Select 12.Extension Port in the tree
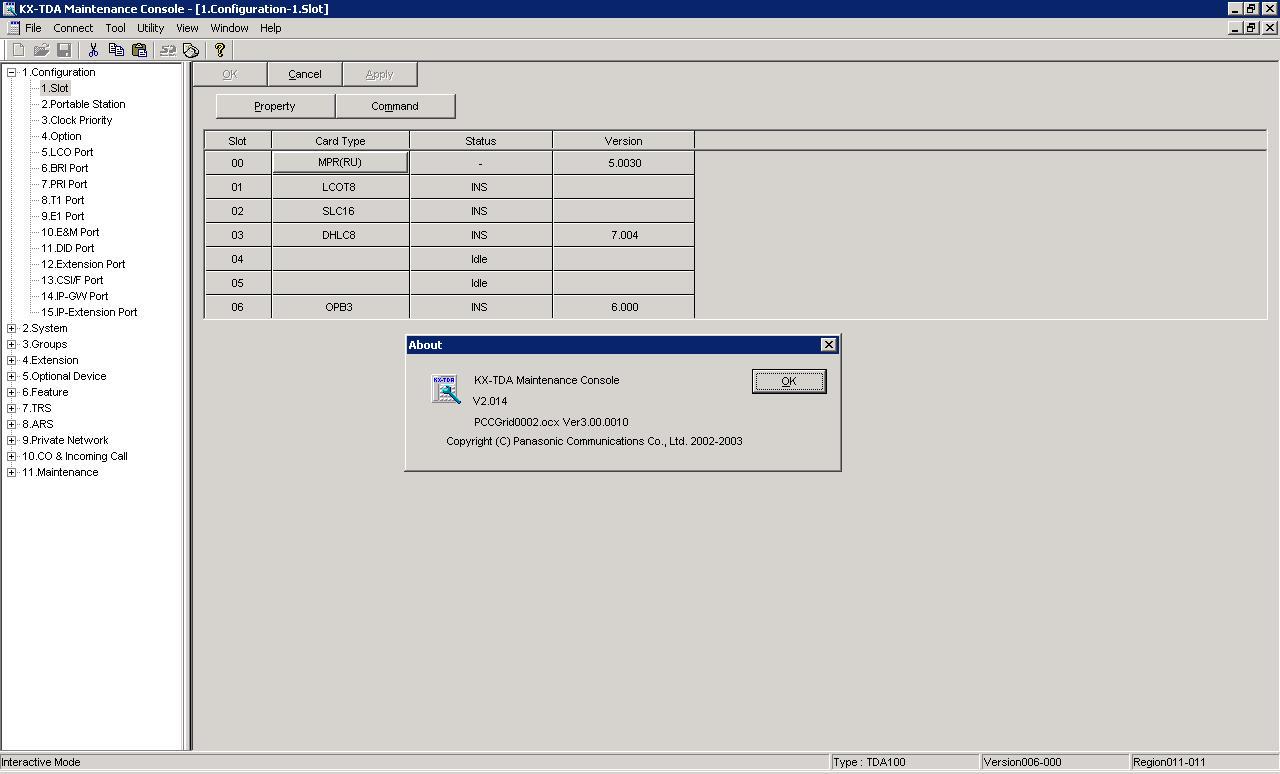Screen dimensions: 1280x774 (83, 264)
